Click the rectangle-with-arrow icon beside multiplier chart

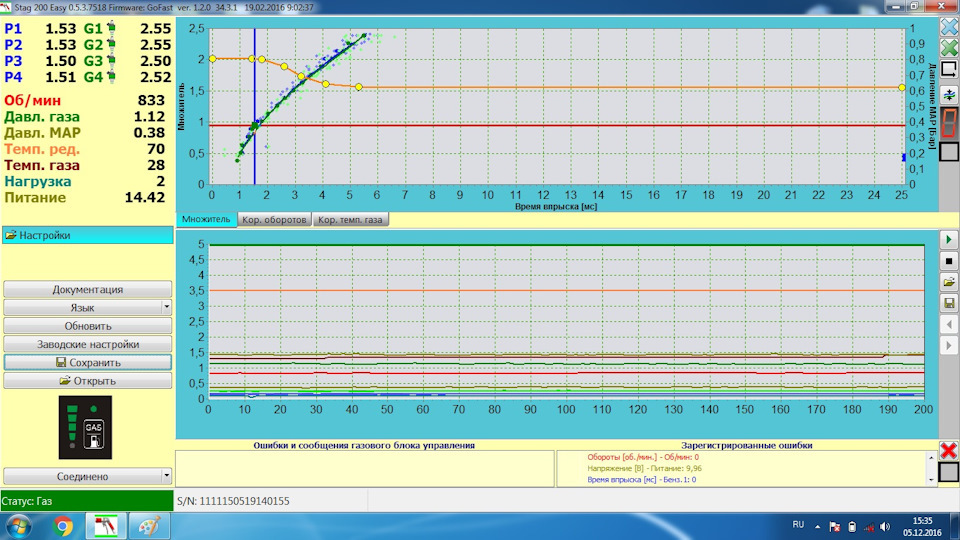(949, 69)
